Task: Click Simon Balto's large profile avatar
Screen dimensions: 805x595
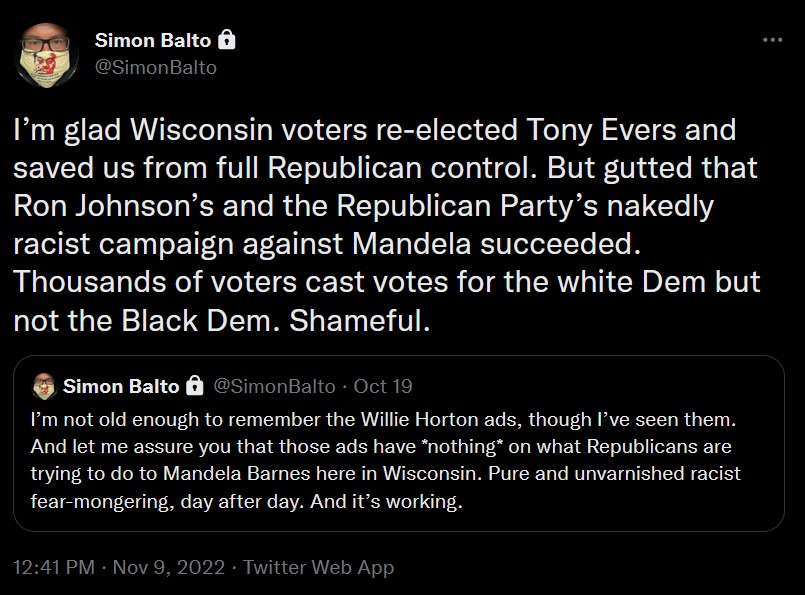Action: [x=49, y=54]
